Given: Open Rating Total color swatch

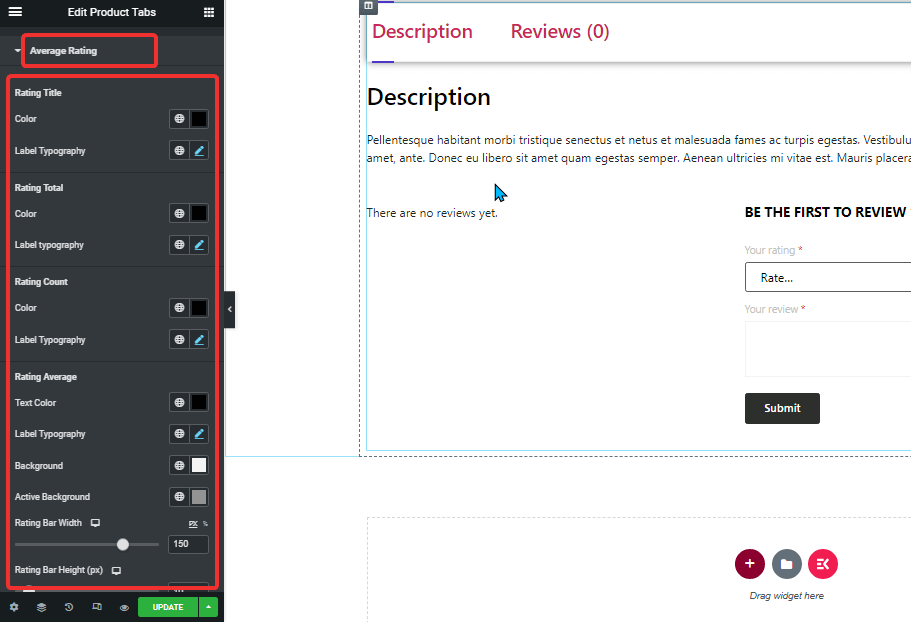Looking at the screenshot, I should point(199,213).
